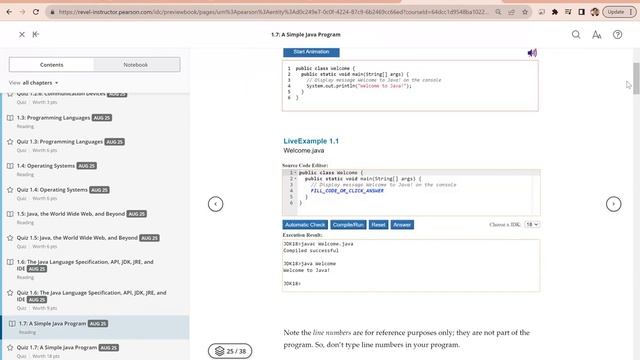Image resolution: width=640 pixels, height=360 pixels.
Task: Click the Answer button
Action: tap(402, 225)
